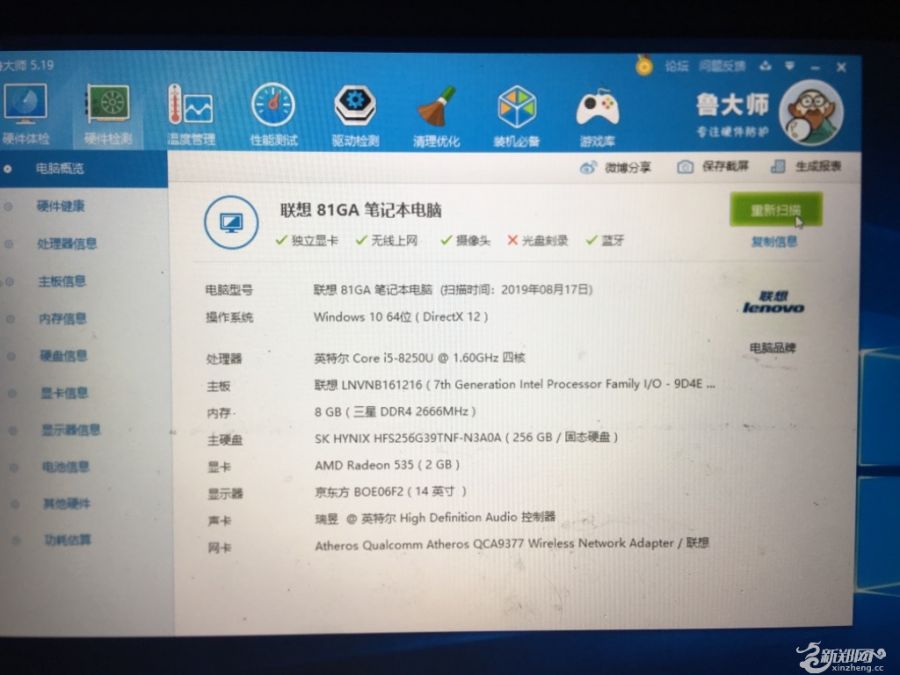The width and height of the screenshot is (900, 675).
Task: Open 显卡信息 in the sidebar
Action: [x=64, y=393]
